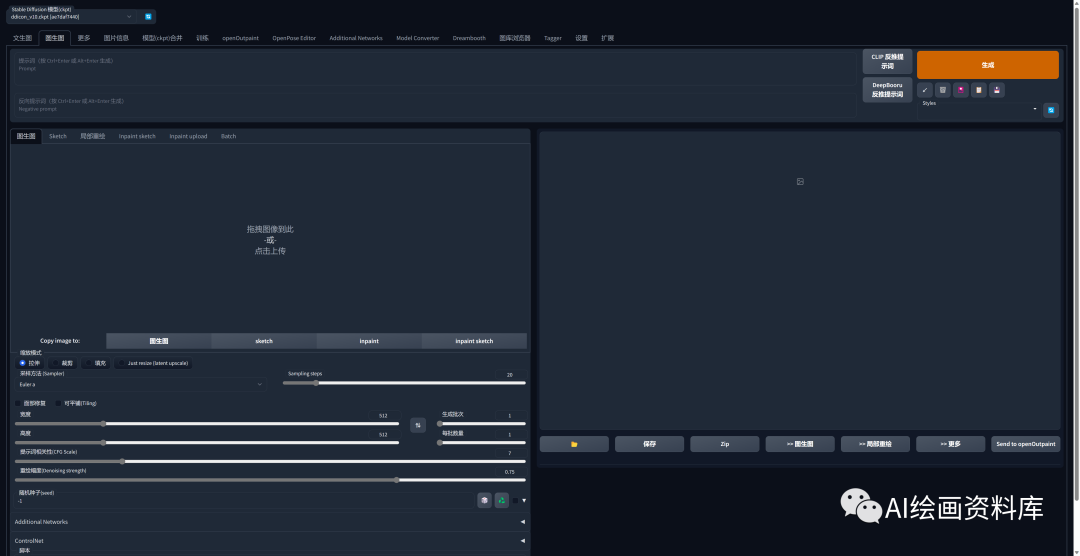Click the seed input field showing -1
Screen dimensions: 1080x556
(x=245, y=501)
